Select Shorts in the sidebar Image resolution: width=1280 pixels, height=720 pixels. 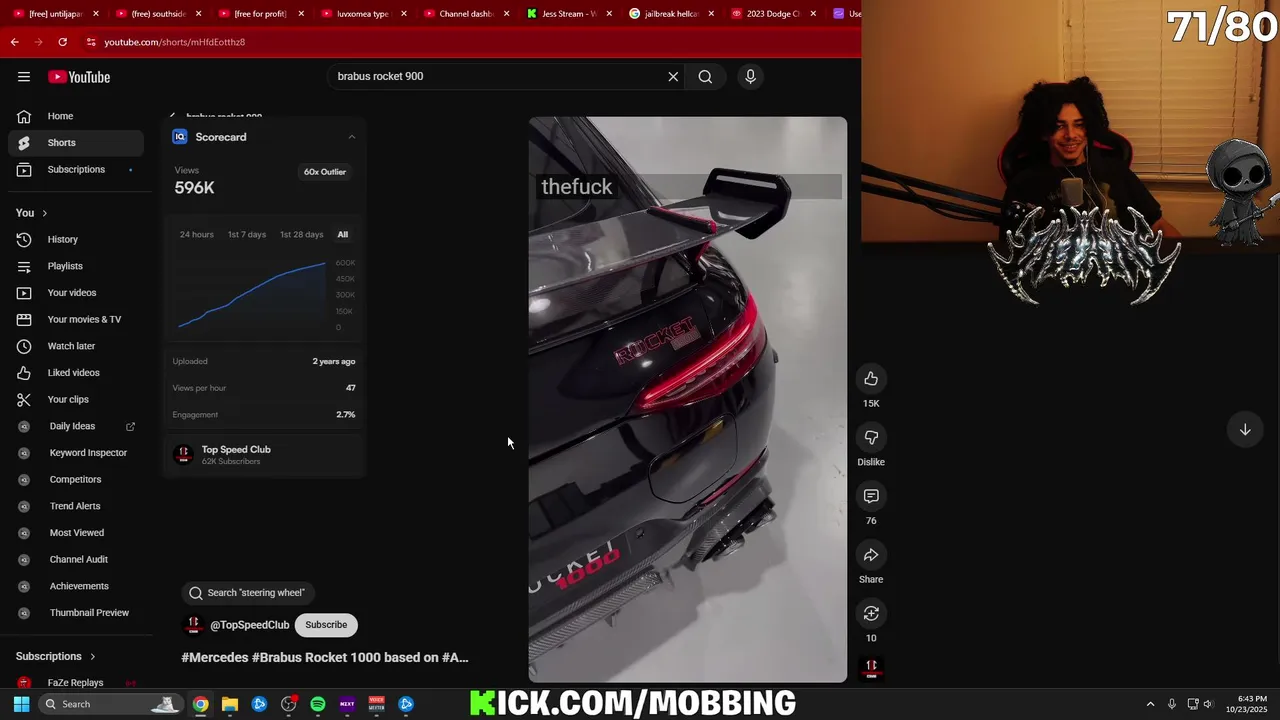(75, 143)
